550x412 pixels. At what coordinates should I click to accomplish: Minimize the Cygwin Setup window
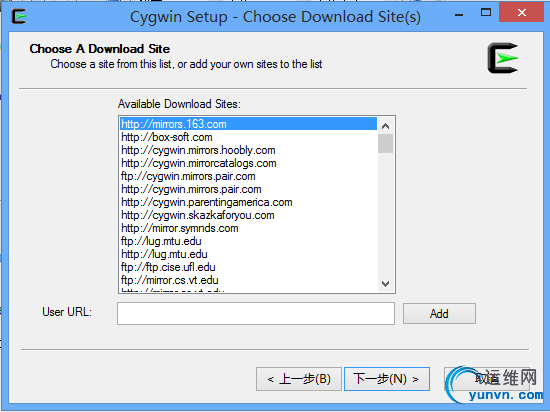459,14
